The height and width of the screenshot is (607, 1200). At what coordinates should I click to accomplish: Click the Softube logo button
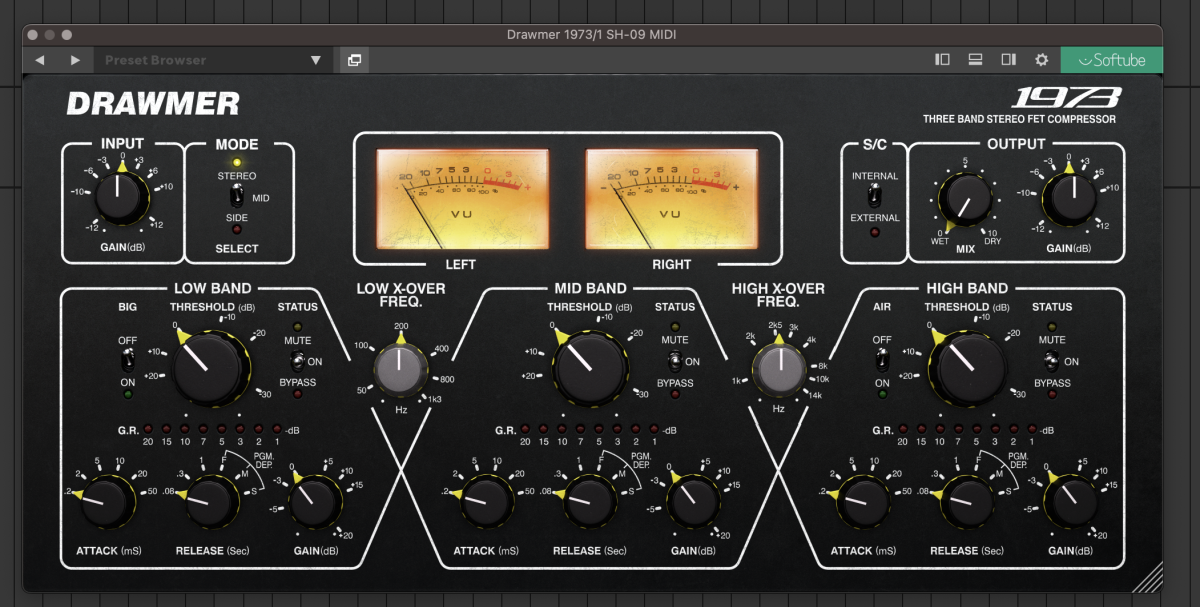coord(1112,60)
